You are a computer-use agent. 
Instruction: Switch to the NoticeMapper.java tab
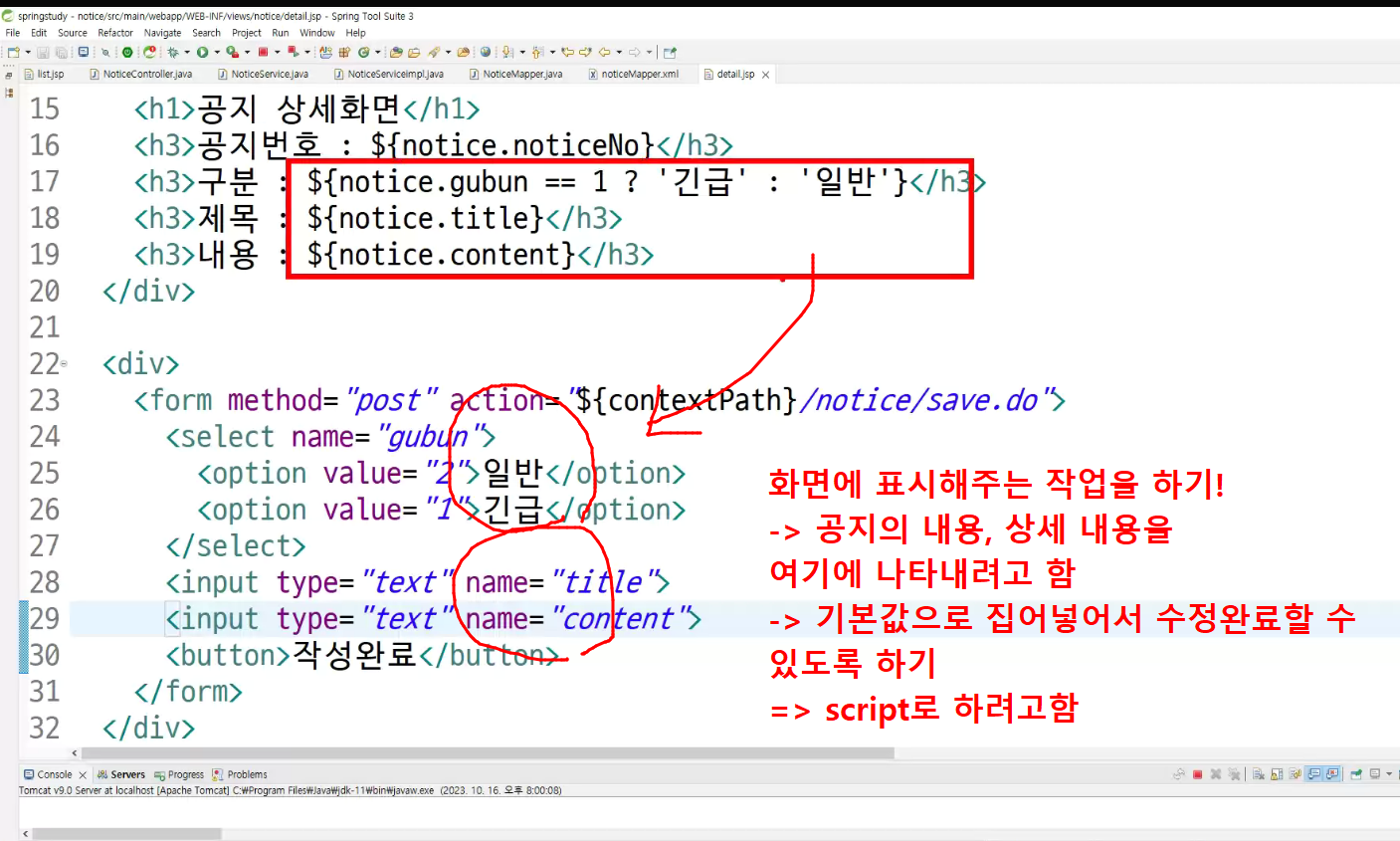516,75
